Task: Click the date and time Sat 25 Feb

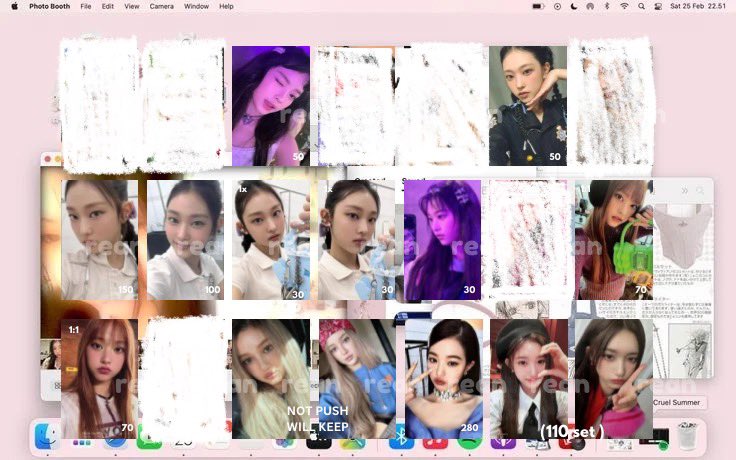Action: tap(698, 6)
